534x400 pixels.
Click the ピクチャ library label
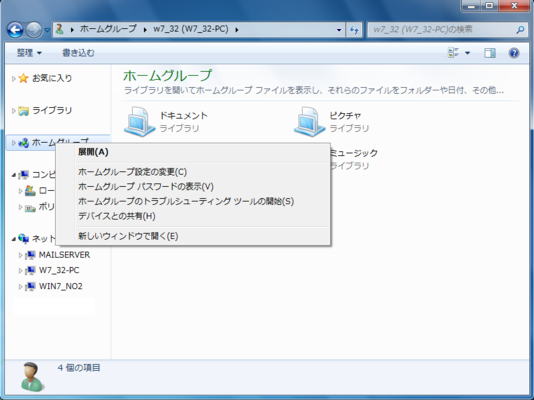[345, 116]
